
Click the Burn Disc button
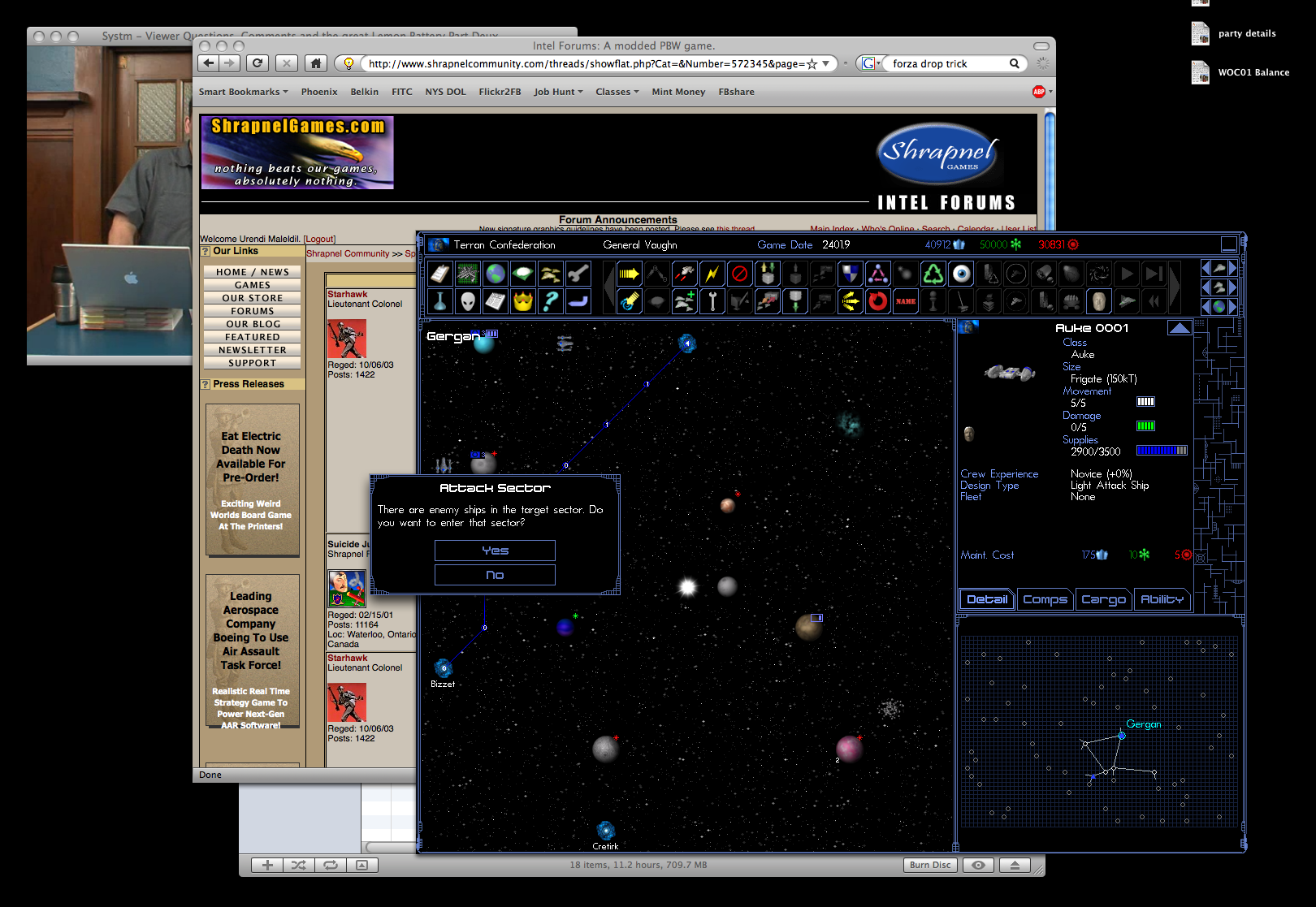pos(929,865)
